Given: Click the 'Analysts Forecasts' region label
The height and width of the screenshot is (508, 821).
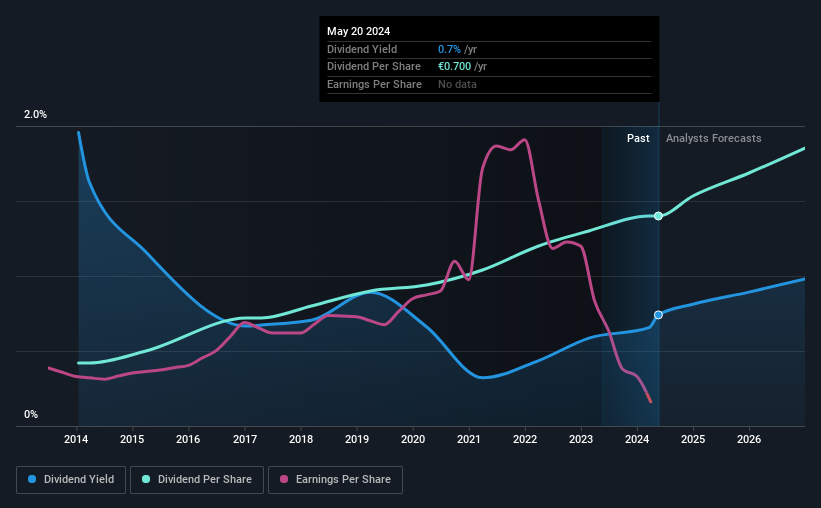Looking at the screenshot, I should (714, 138).
